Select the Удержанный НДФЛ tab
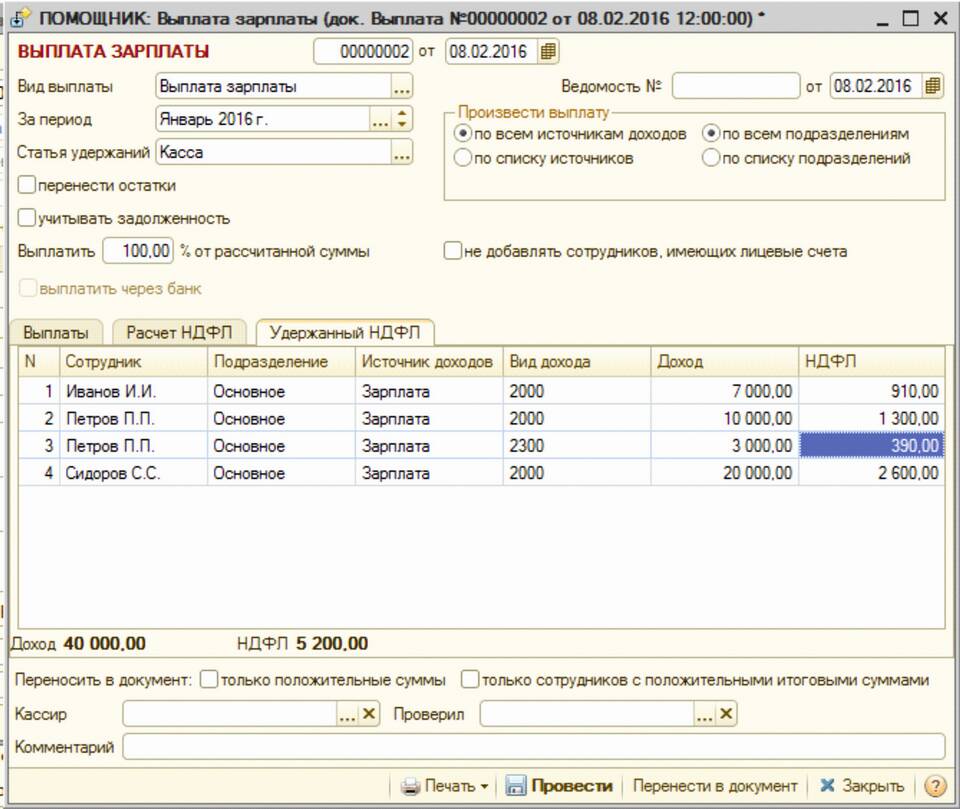Image resolution: width=960 pixels, height=809 pixels. click(x=345, y=332)
